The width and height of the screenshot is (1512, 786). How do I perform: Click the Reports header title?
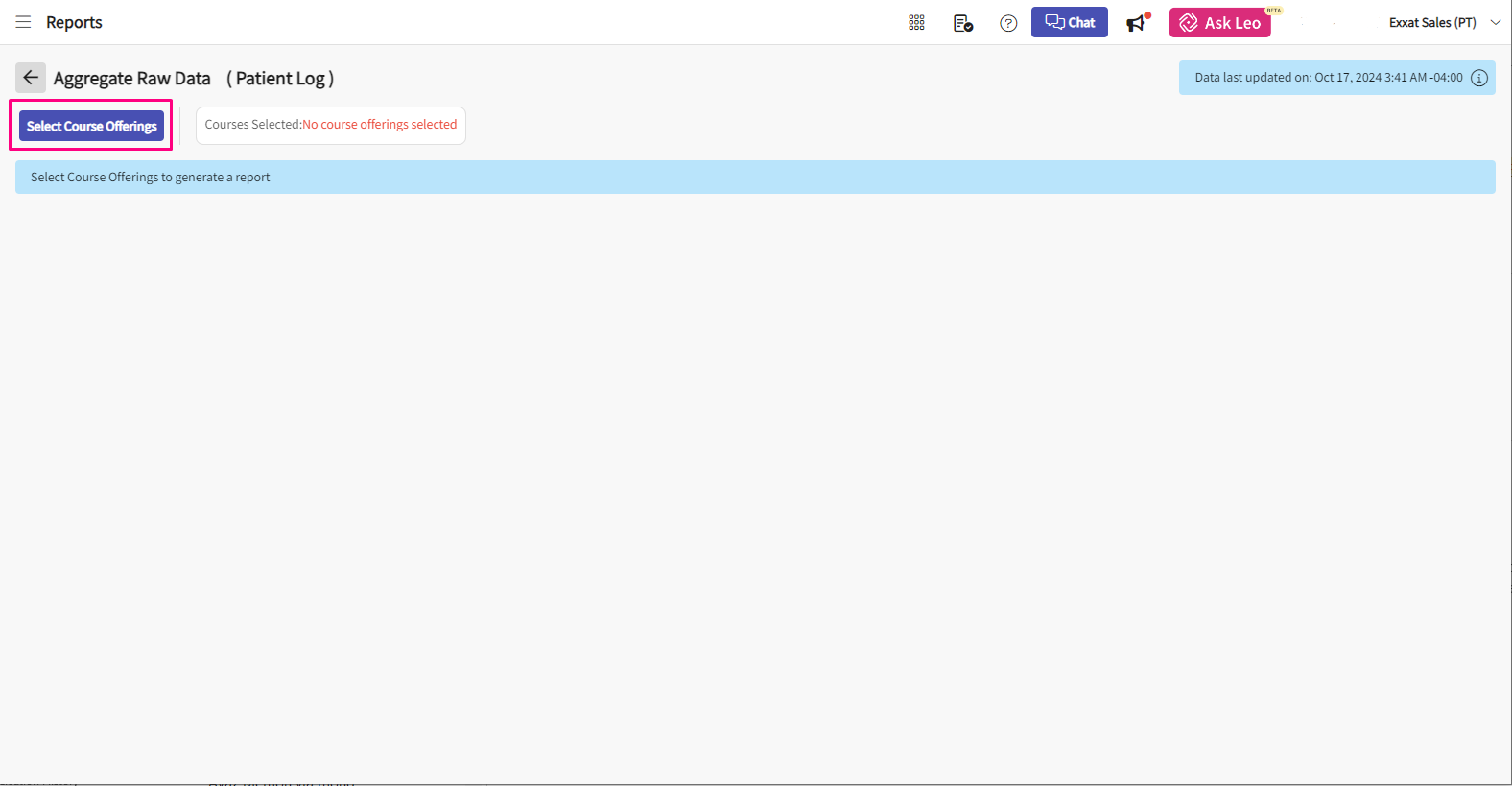point(74,22)
